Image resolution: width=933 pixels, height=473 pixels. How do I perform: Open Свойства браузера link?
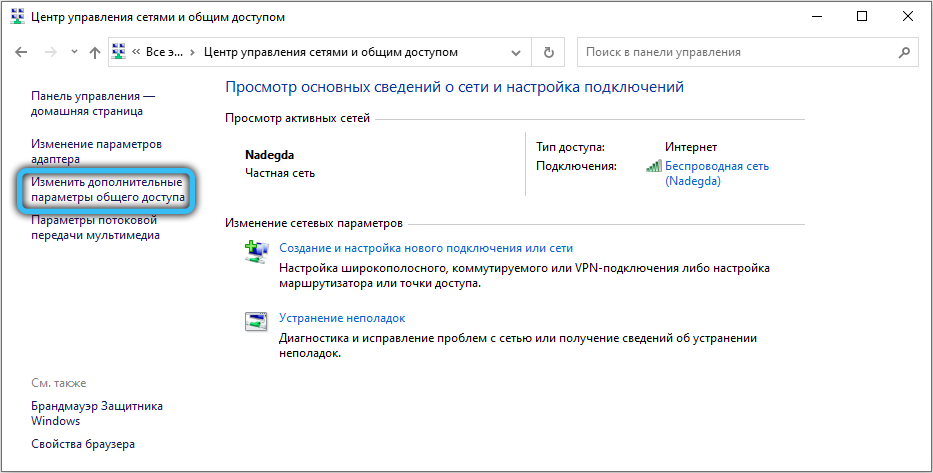(83, 443)
